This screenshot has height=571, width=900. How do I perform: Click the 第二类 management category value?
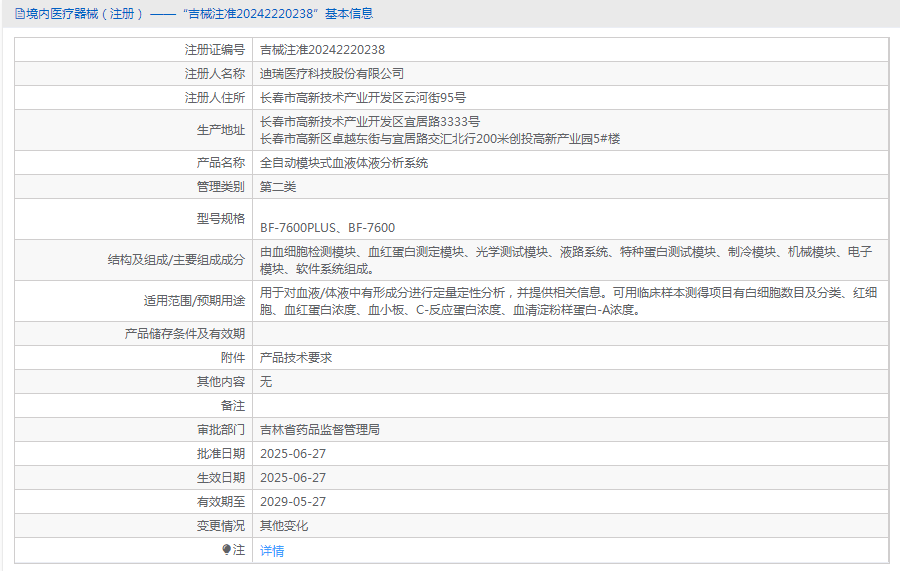pos(278,187)
